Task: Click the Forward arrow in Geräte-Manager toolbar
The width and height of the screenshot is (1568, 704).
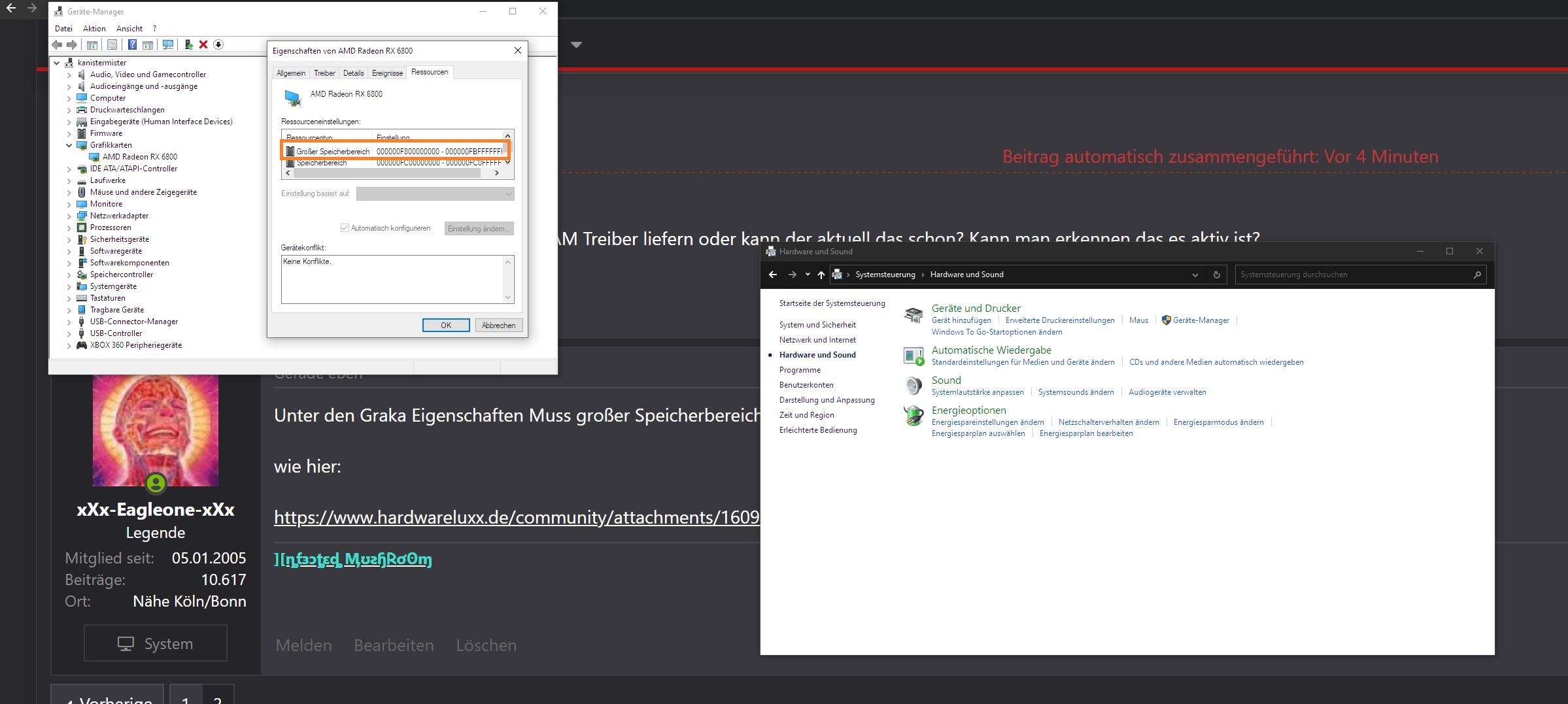Action: click(x=72, y=44)
